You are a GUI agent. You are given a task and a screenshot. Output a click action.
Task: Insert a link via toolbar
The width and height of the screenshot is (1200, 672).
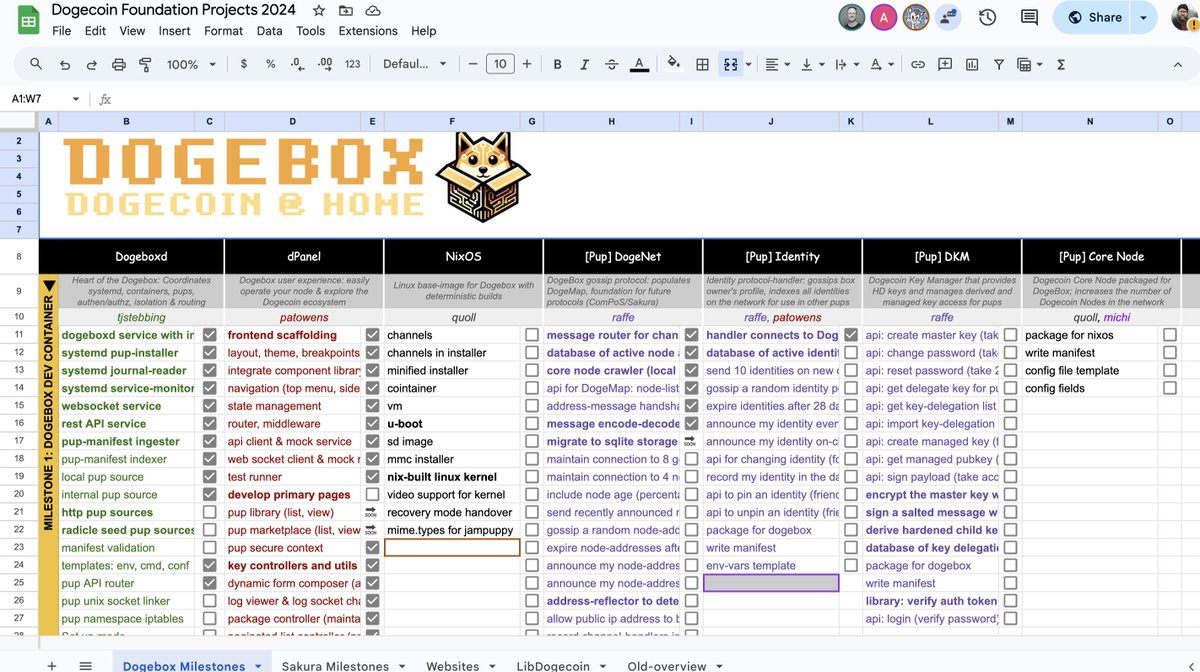[917, 64]
